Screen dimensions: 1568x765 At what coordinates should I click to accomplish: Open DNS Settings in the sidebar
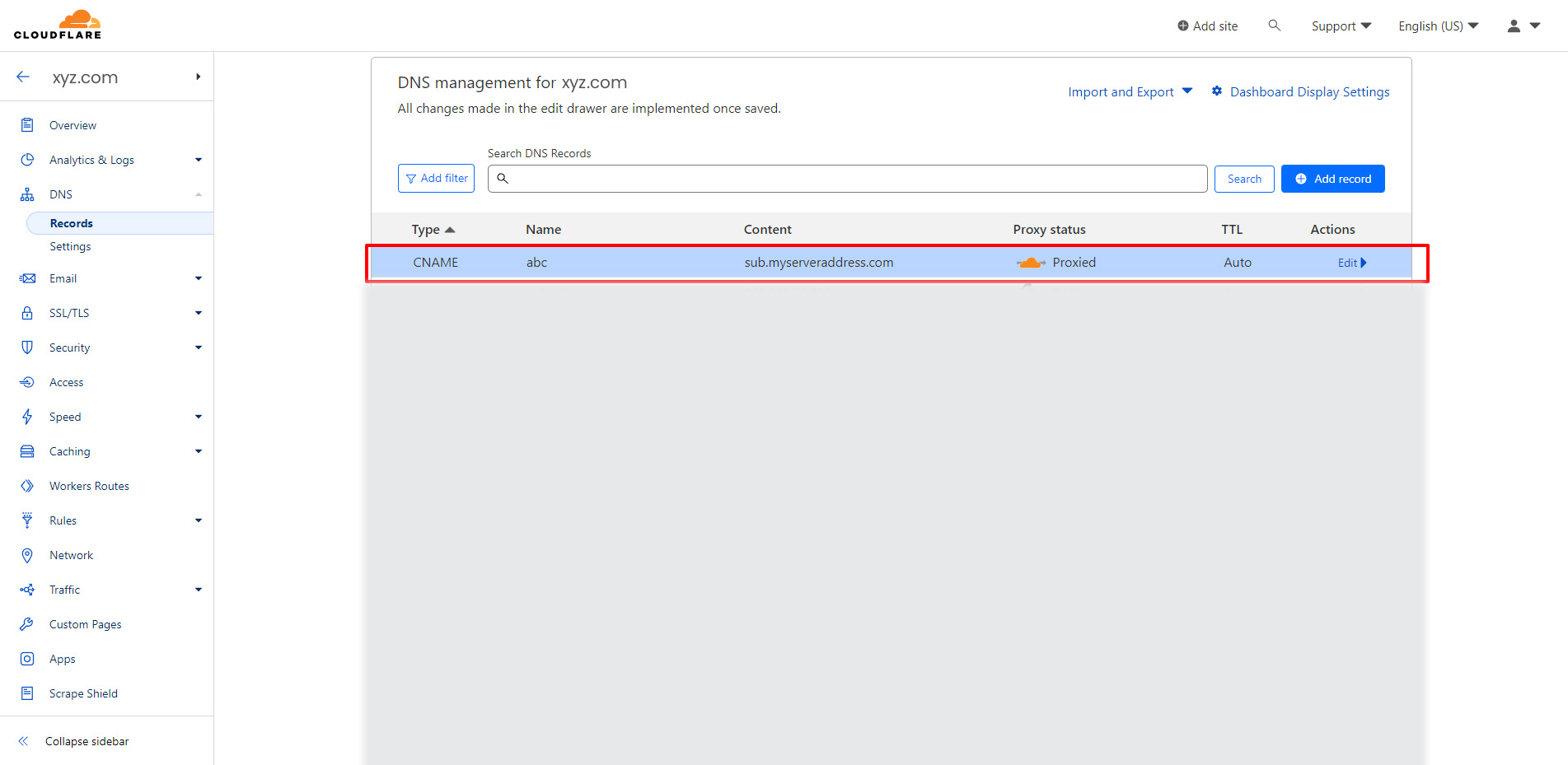70,246
